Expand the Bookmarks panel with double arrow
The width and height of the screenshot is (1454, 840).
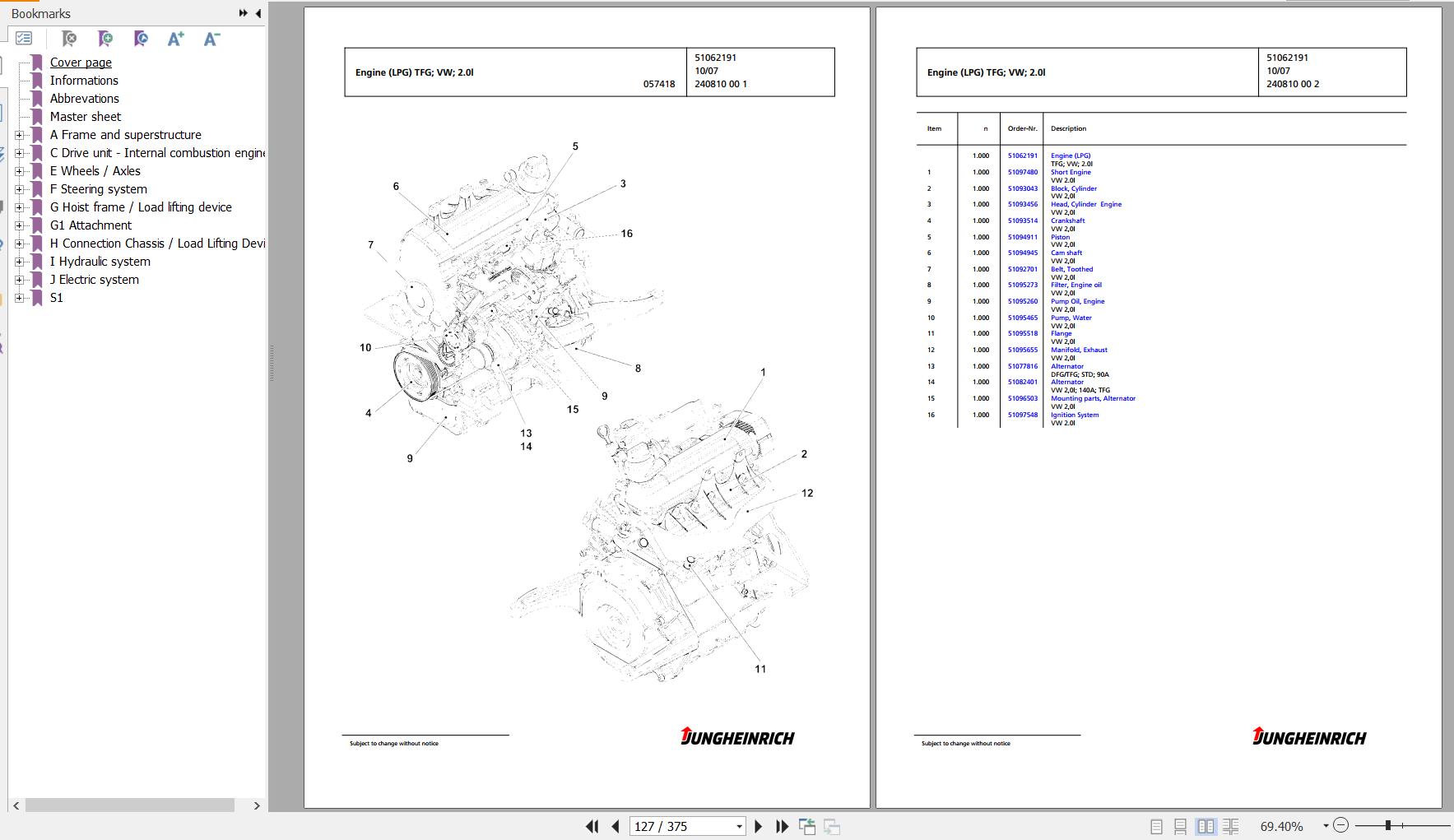click(x=243, y=13)
